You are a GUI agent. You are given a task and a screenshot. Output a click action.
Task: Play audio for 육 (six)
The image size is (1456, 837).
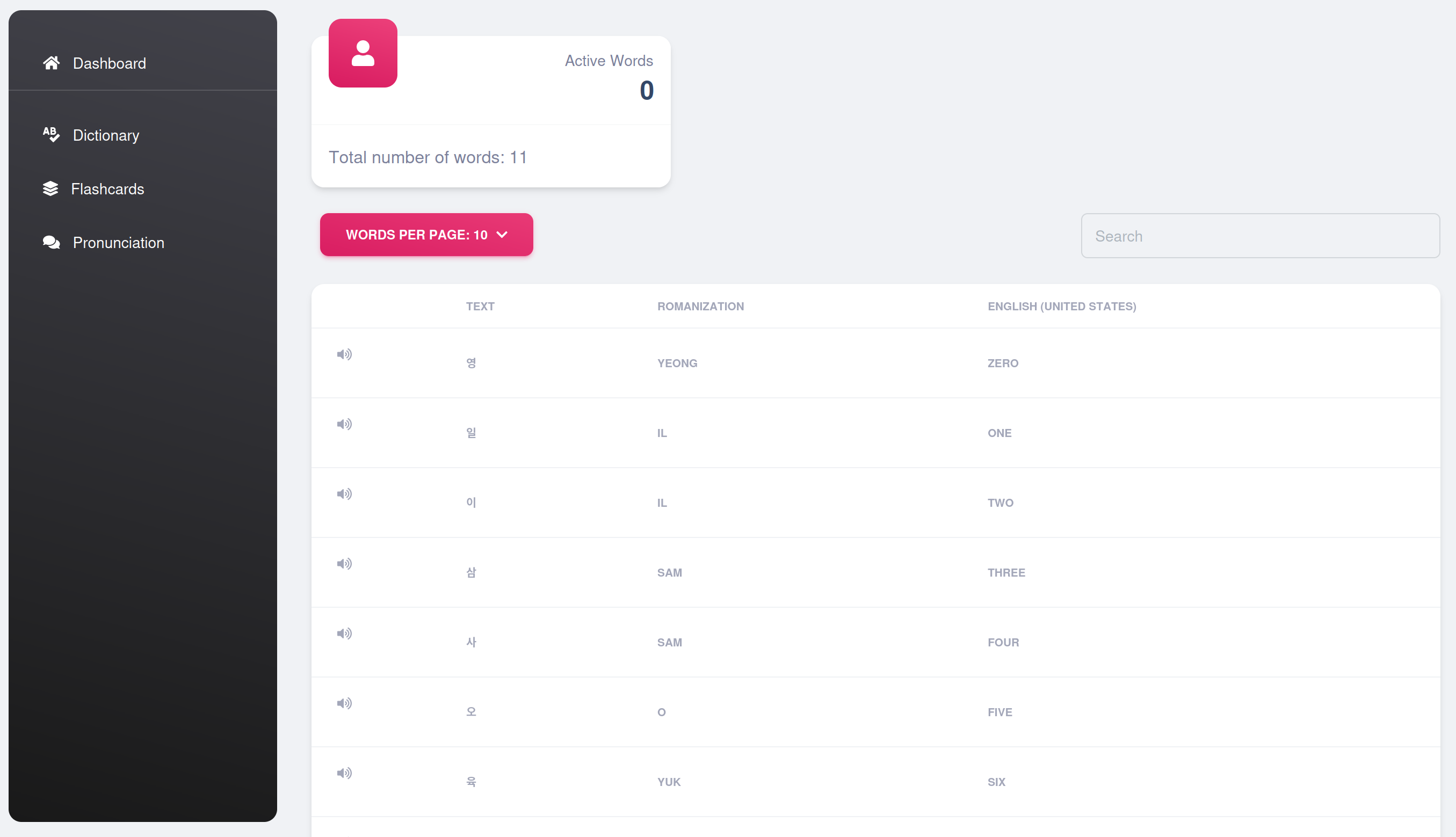(344, 773)
